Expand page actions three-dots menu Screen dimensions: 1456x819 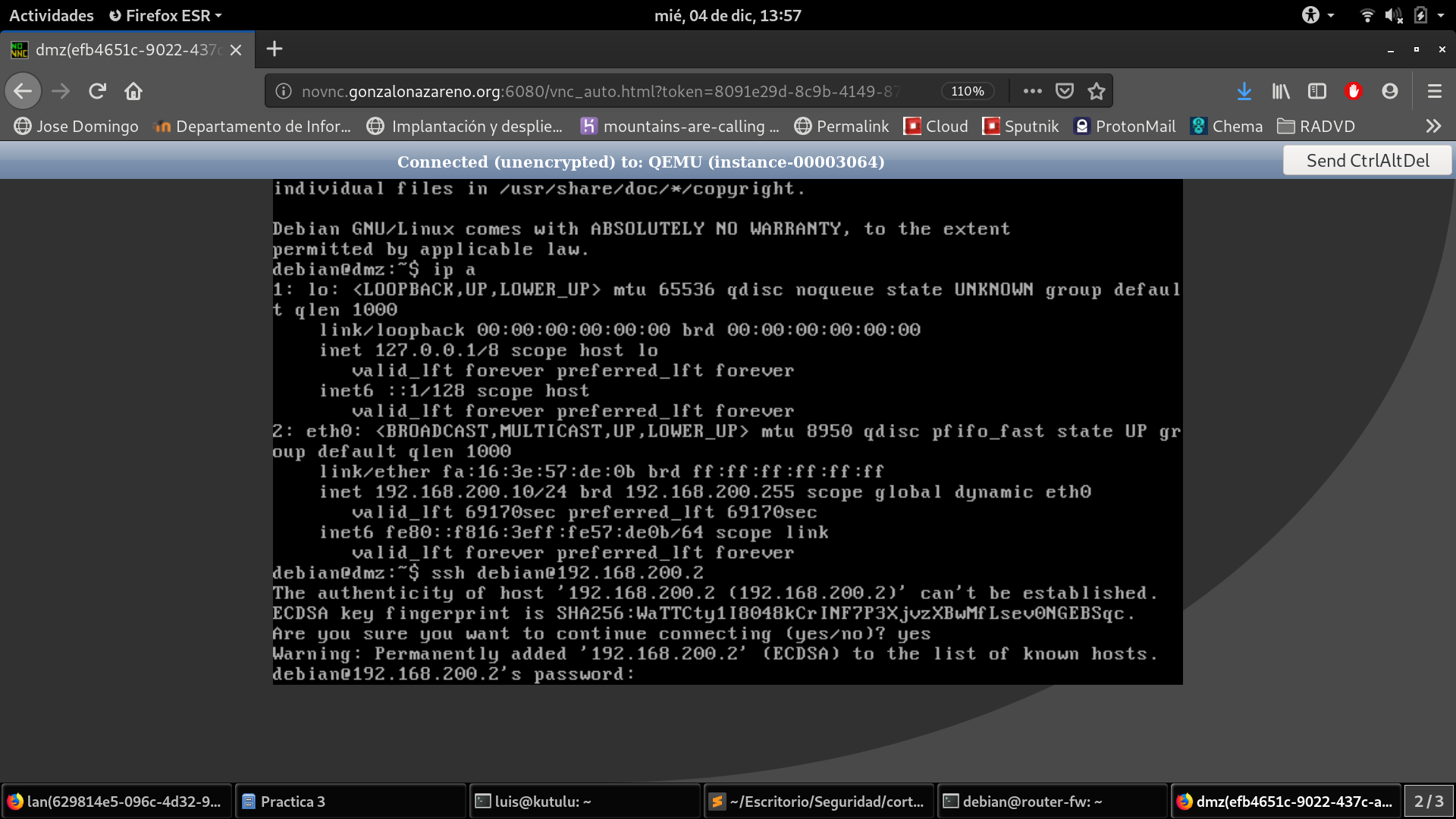coord(1032,91)
